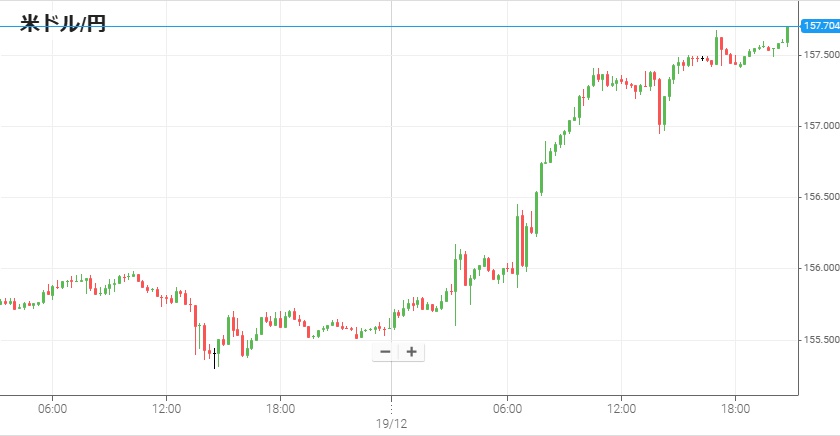This screenshot has height=436, width=840.
Task: Click the 12:00 time label after 19/12
Action: click(622, 408)
